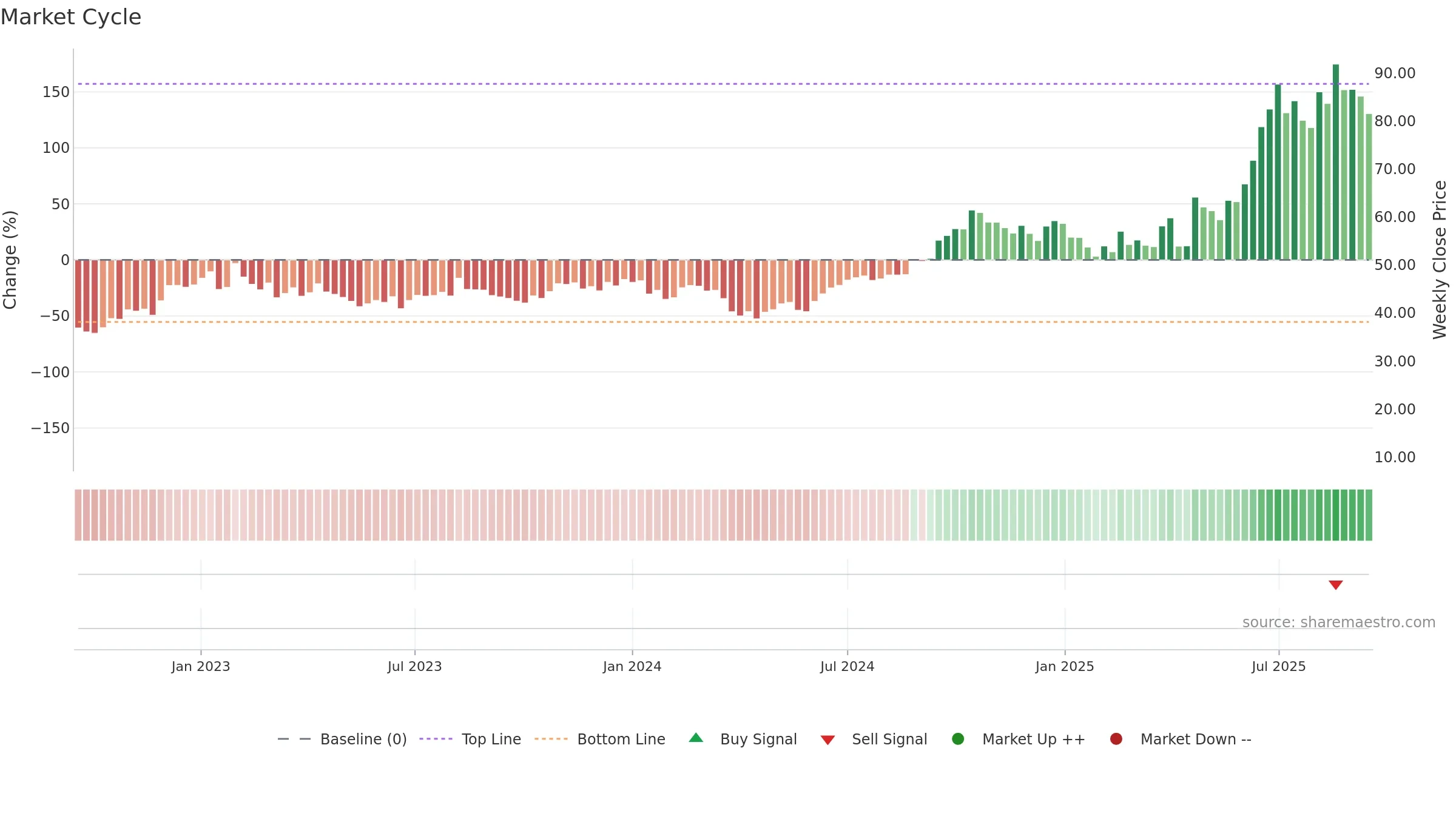This screenshot has width=1456, height=819.
Task: Click the 50.00 tick on the right axis
Action: point(1395,265)
